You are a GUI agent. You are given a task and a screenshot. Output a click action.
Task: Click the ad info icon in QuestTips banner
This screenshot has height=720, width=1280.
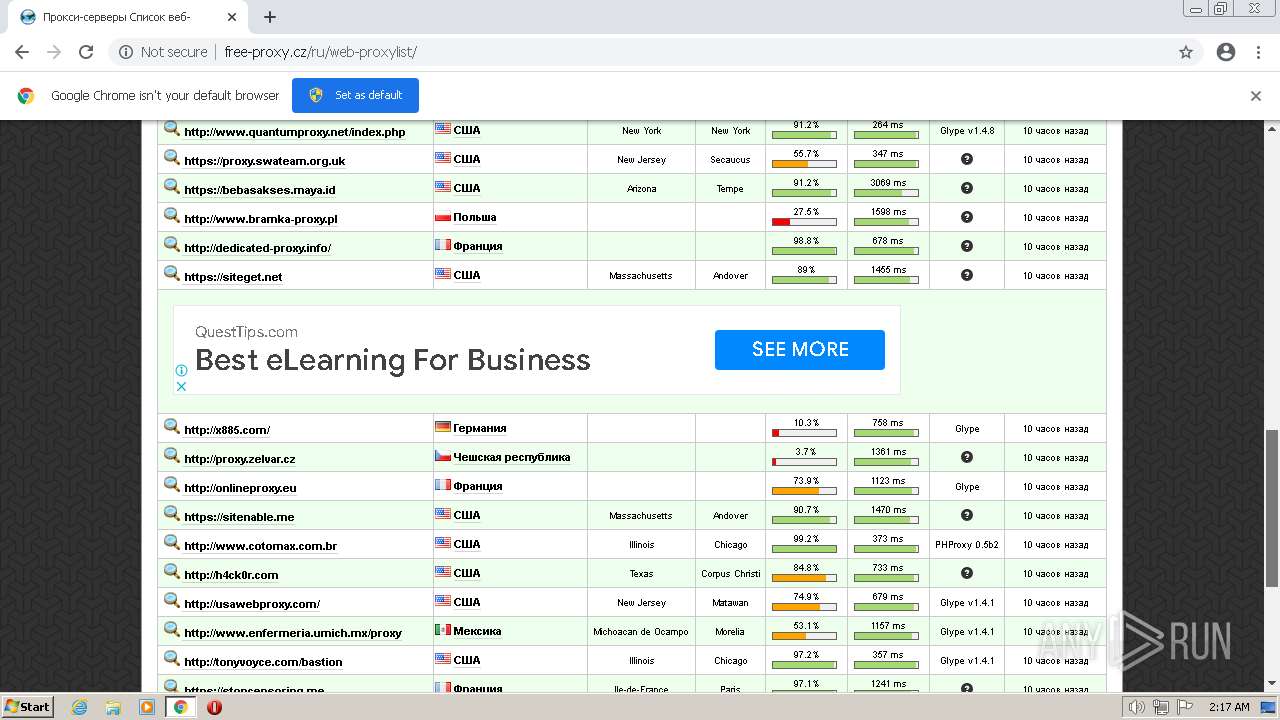coord(182,371)
